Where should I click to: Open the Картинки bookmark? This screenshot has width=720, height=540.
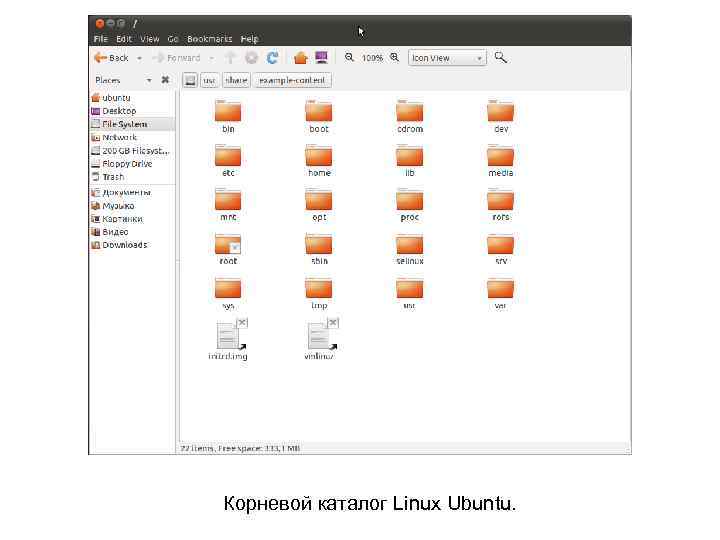click(133, 219)
